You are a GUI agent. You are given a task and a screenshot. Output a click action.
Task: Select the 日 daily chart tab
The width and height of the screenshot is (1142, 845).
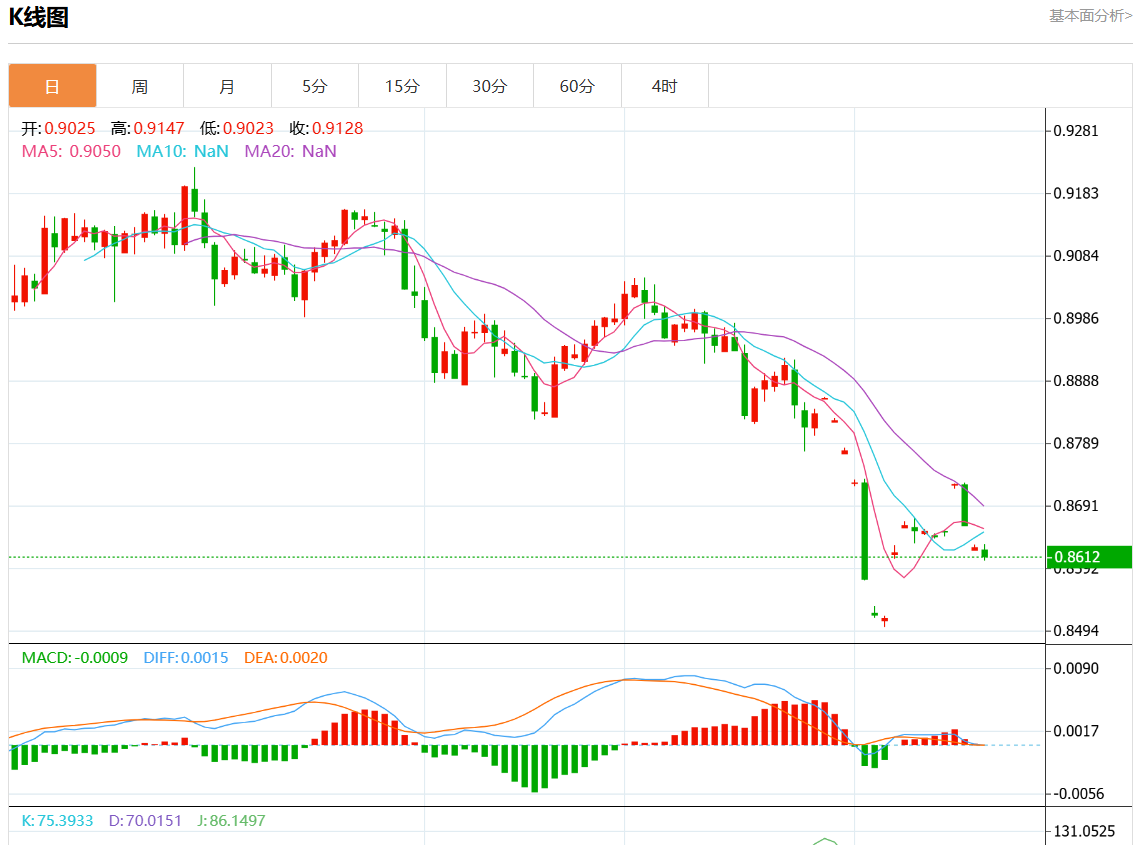(52, 86)
